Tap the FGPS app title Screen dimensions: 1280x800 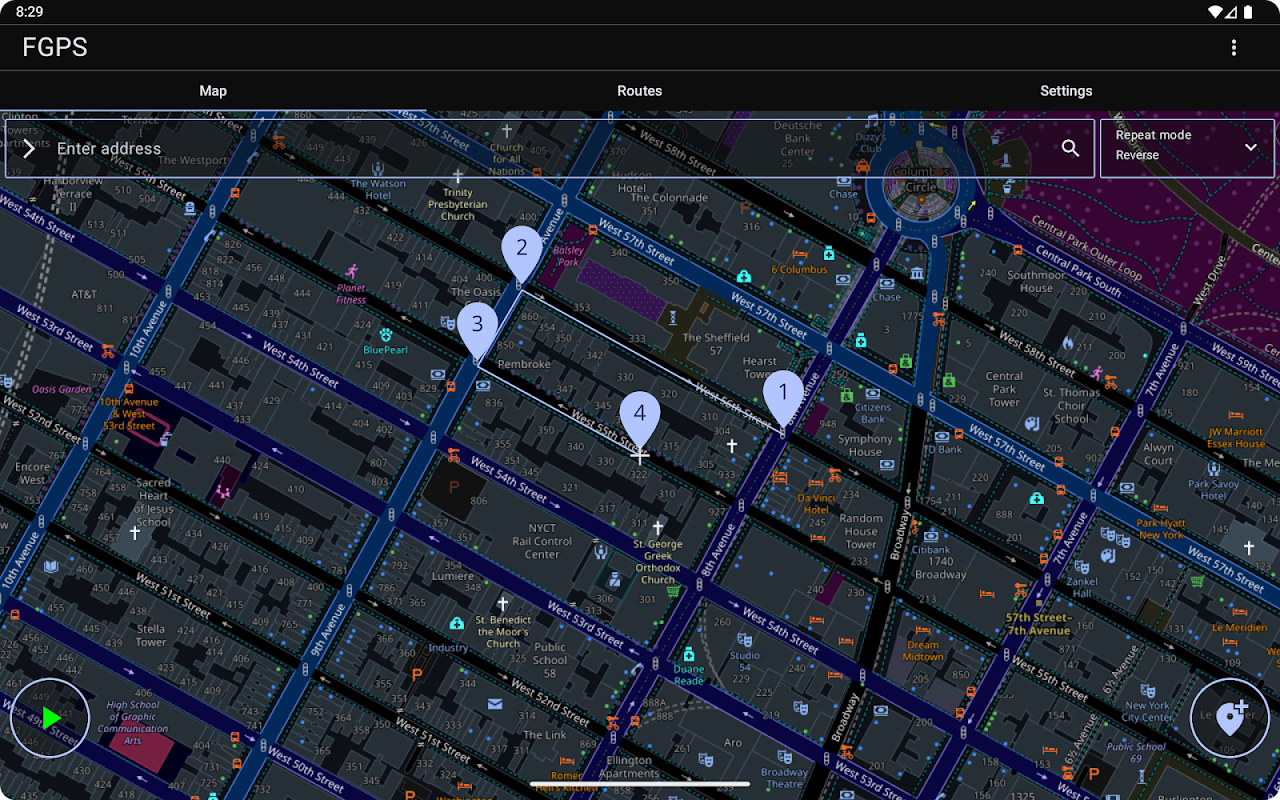point(55,47)
